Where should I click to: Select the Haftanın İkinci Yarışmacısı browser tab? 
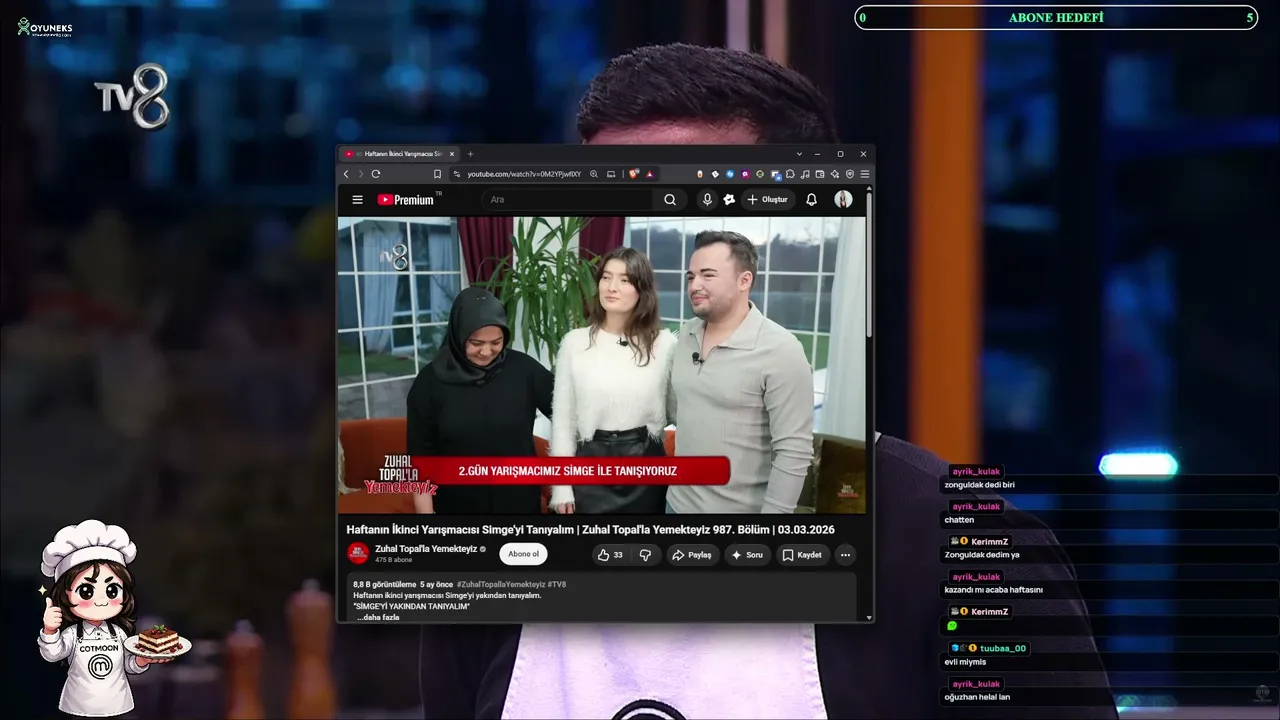(400, 154)
